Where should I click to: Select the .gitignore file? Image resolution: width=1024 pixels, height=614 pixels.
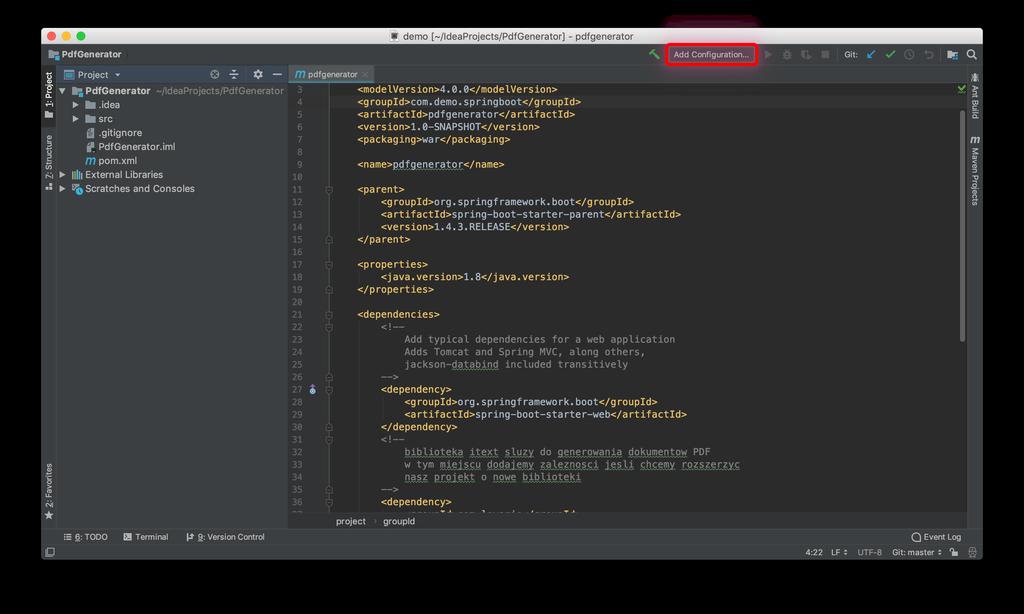(114, 133)
